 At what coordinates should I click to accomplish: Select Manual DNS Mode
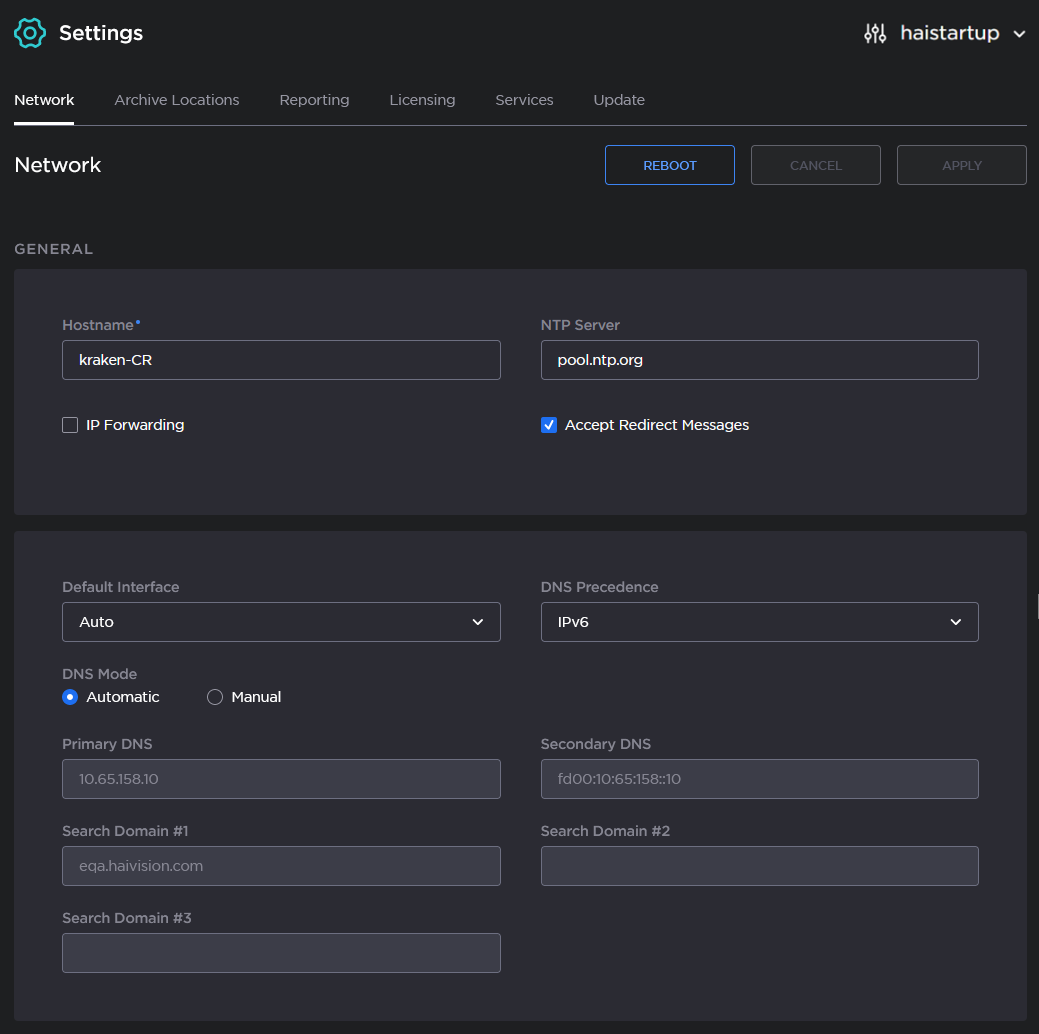pos(215,696)
